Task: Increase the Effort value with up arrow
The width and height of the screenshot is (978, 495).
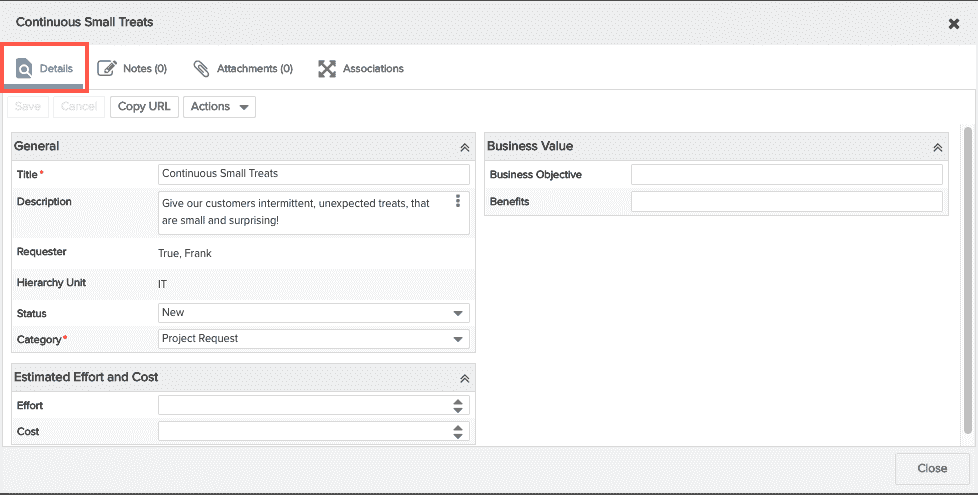Action: click(458, 401)
